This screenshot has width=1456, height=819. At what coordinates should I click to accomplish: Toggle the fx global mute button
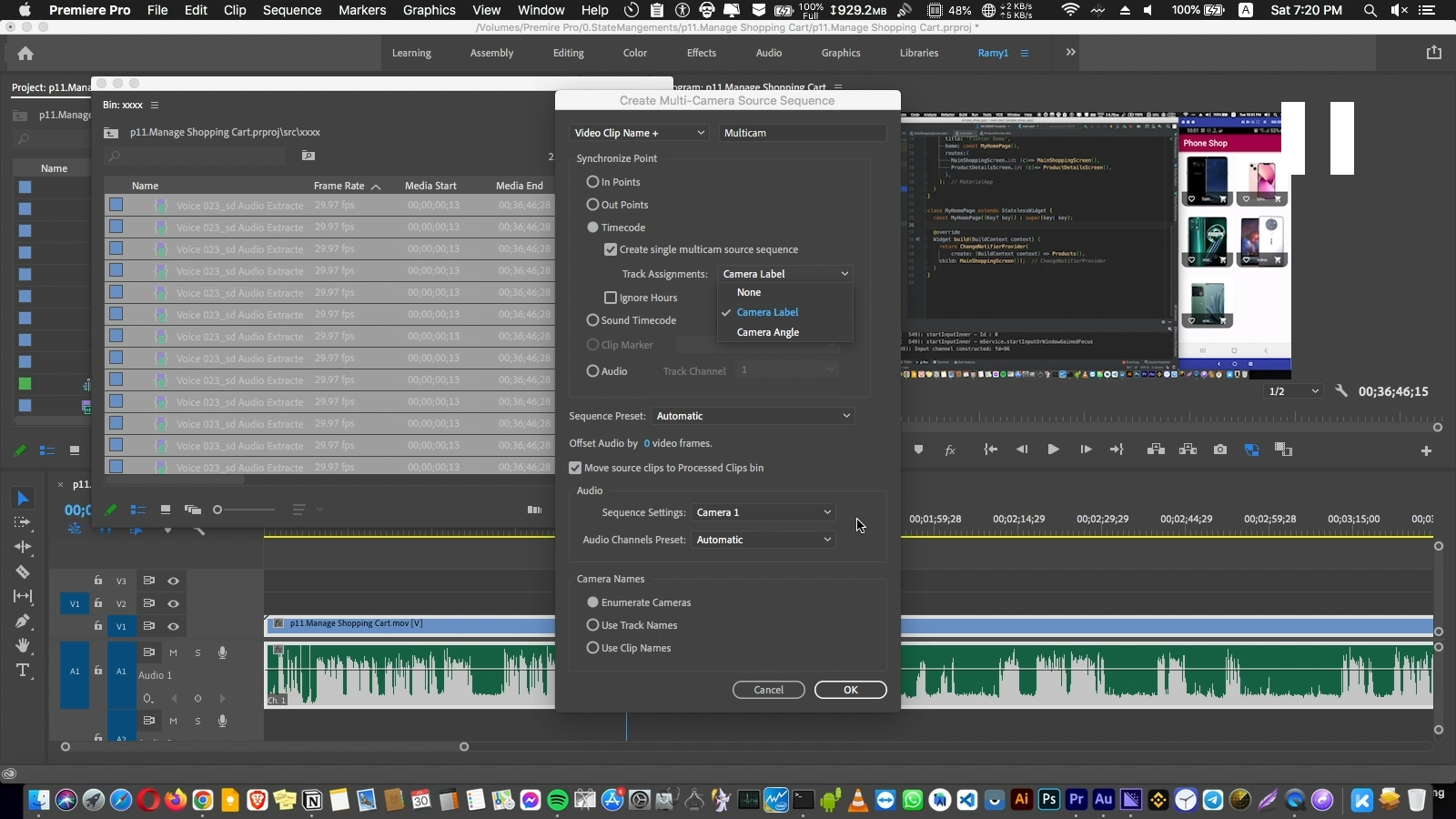pyautogui.click(x=950, y=450)
